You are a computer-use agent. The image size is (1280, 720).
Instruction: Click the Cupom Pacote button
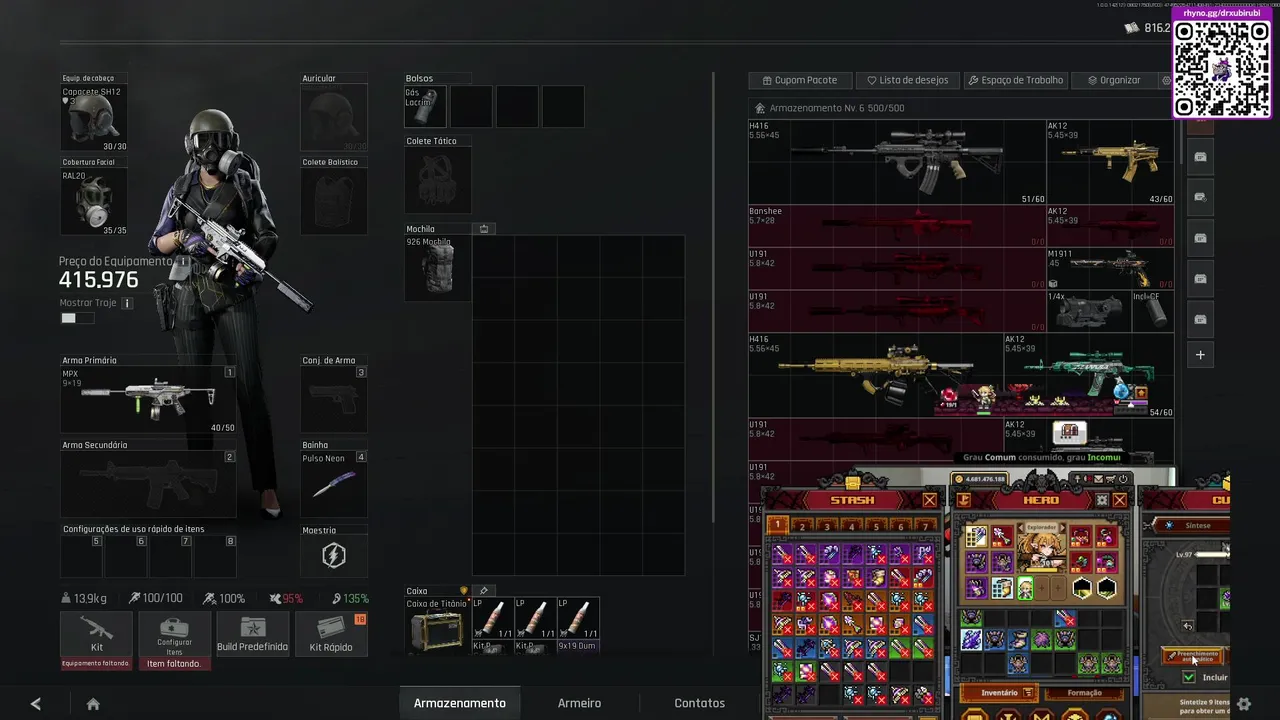pyautogui.click(x=800, y=80)
